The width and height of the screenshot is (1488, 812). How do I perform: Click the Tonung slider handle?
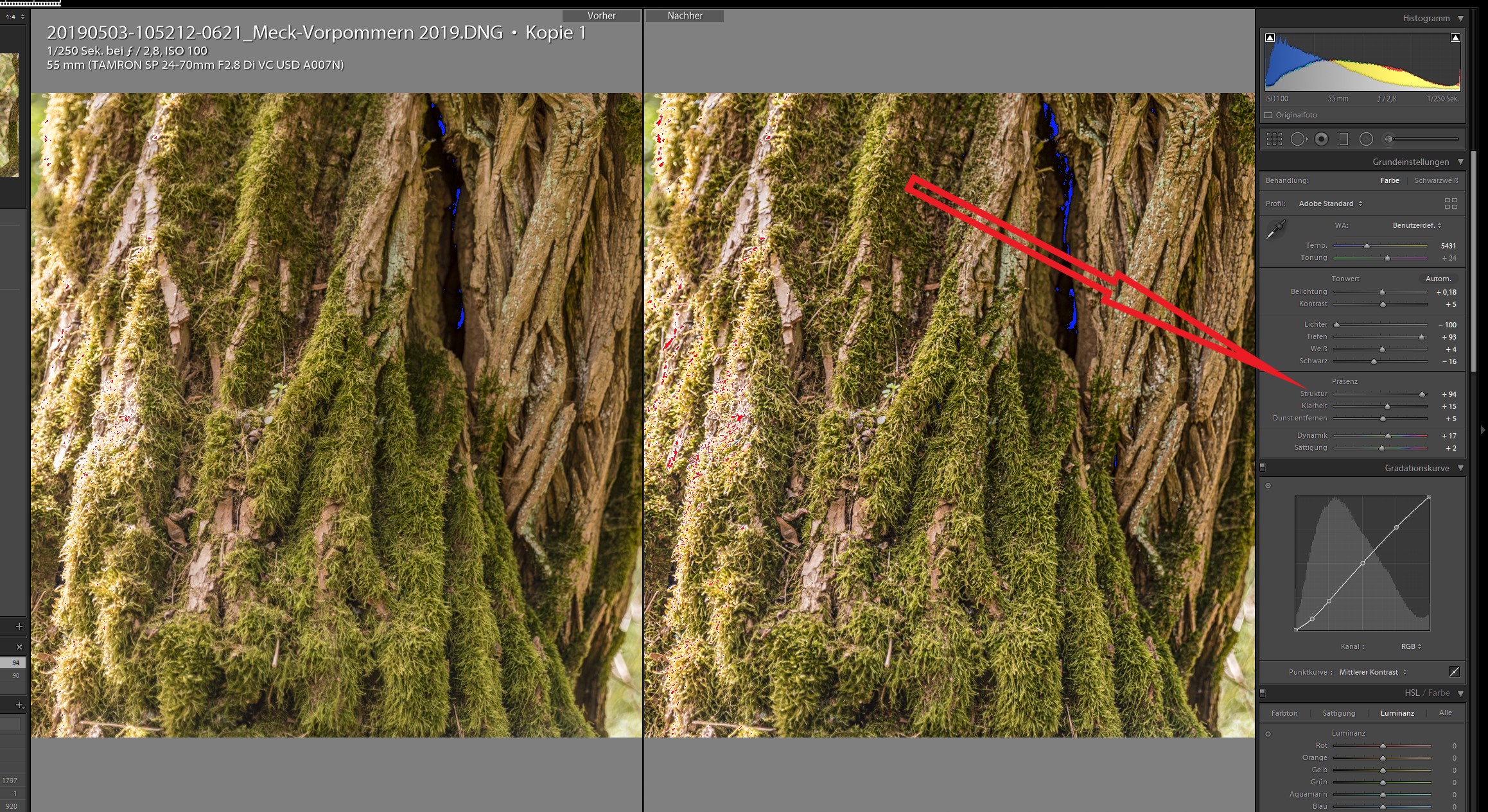[x=1387, y=258]
